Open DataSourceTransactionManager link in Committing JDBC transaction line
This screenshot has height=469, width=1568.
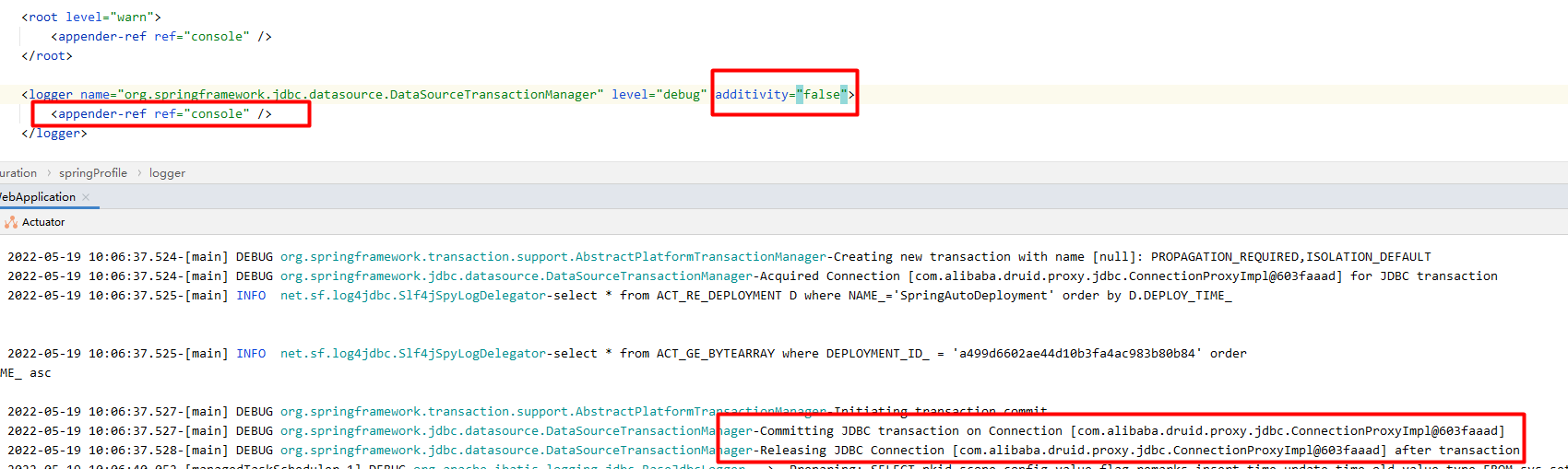(517, 431)
